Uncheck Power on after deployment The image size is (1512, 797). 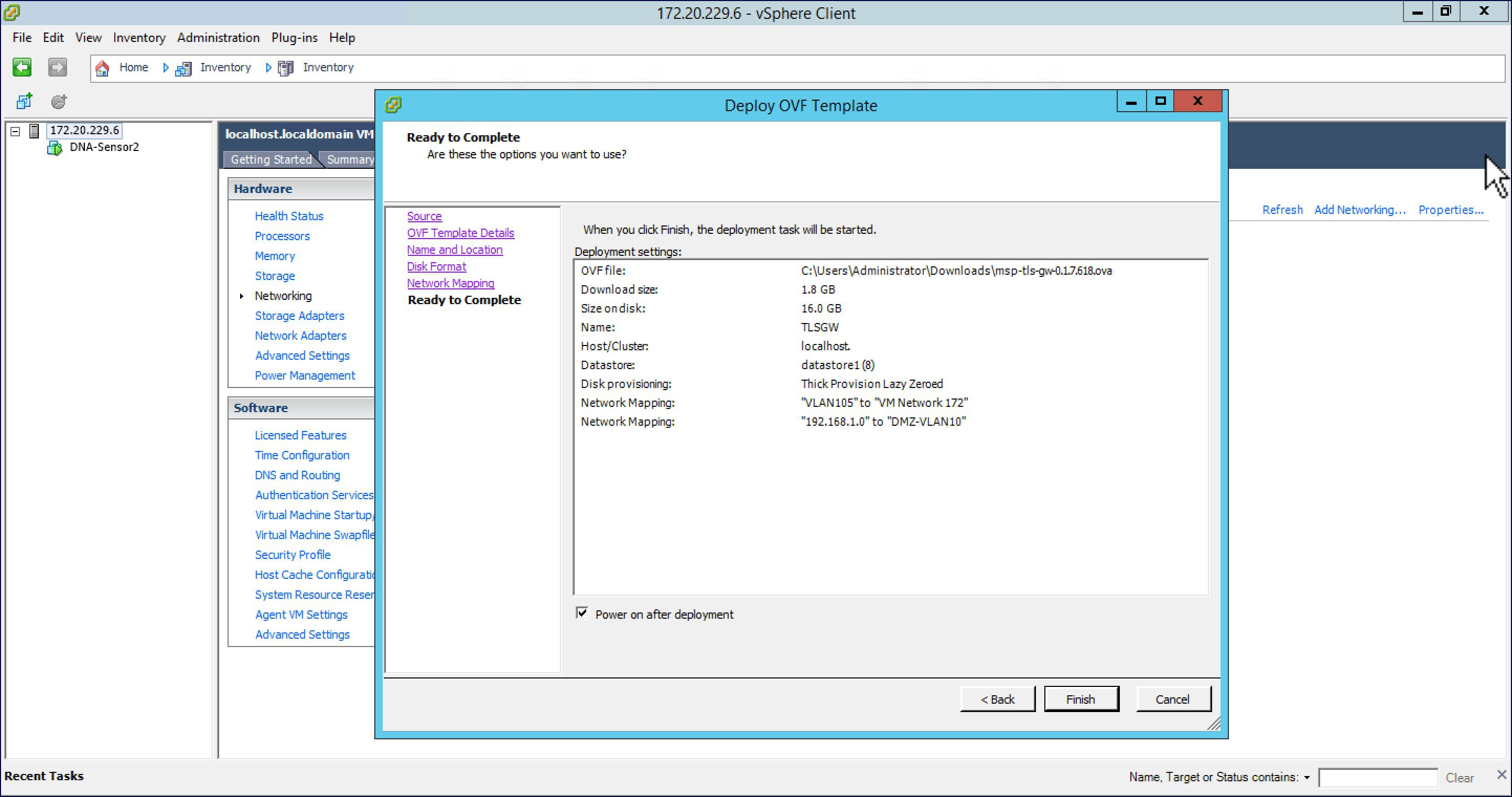coord(581,613)
